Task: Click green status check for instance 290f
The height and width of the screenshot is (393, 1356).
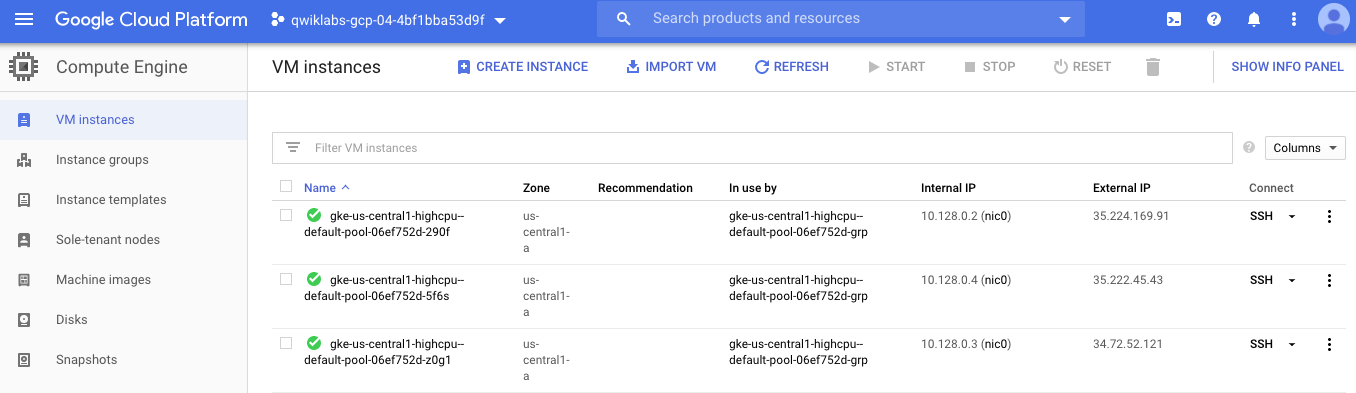Action: click(313, 215)
